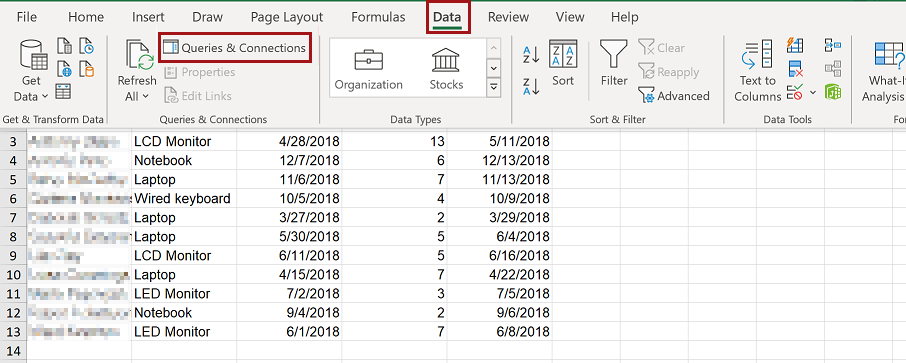This screenshot has width=906, height=363.
Task: Click the Recent Sources icon with clock
Action: pyautogui.click(x=86, y=46)
